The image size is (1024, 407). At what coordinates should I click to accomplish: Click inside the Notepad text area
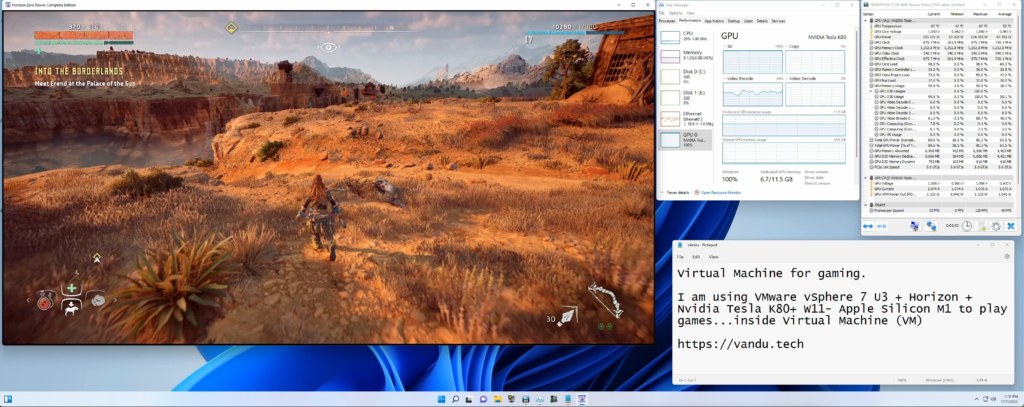(x=842, y=320)
